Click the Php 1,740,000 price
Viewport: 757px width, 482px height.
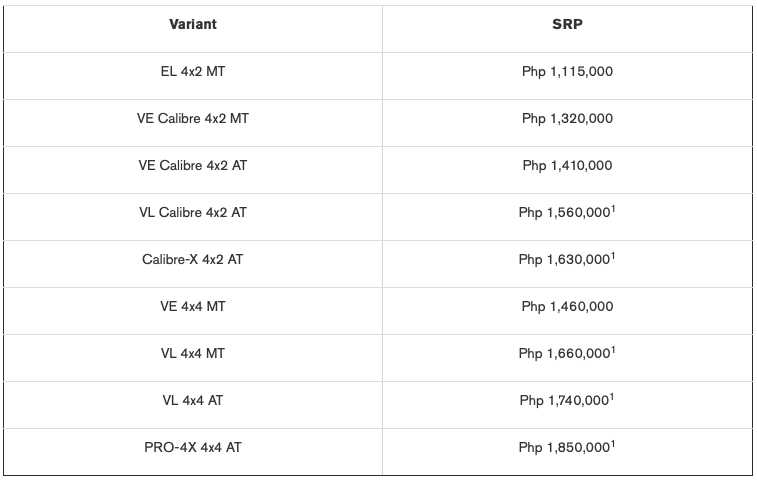tap(566, 400)
